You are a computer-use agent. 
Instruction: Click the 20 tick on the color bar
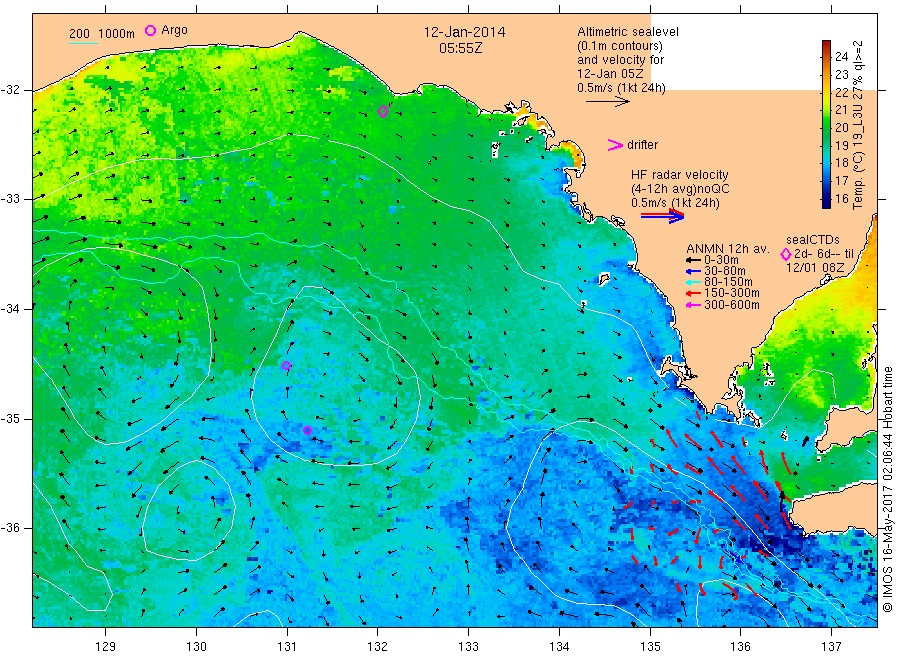click(x=841, y=127)
